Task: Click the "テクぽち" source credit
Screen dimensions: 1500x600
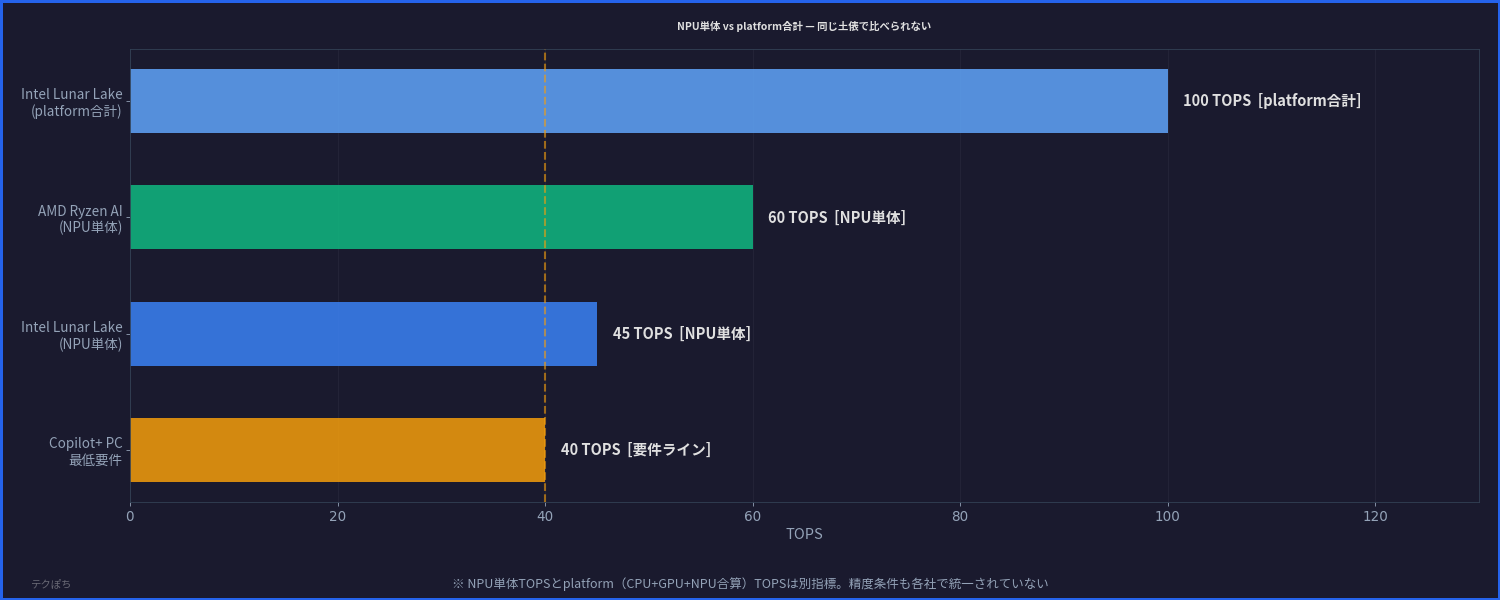Action: pos(51,584)
